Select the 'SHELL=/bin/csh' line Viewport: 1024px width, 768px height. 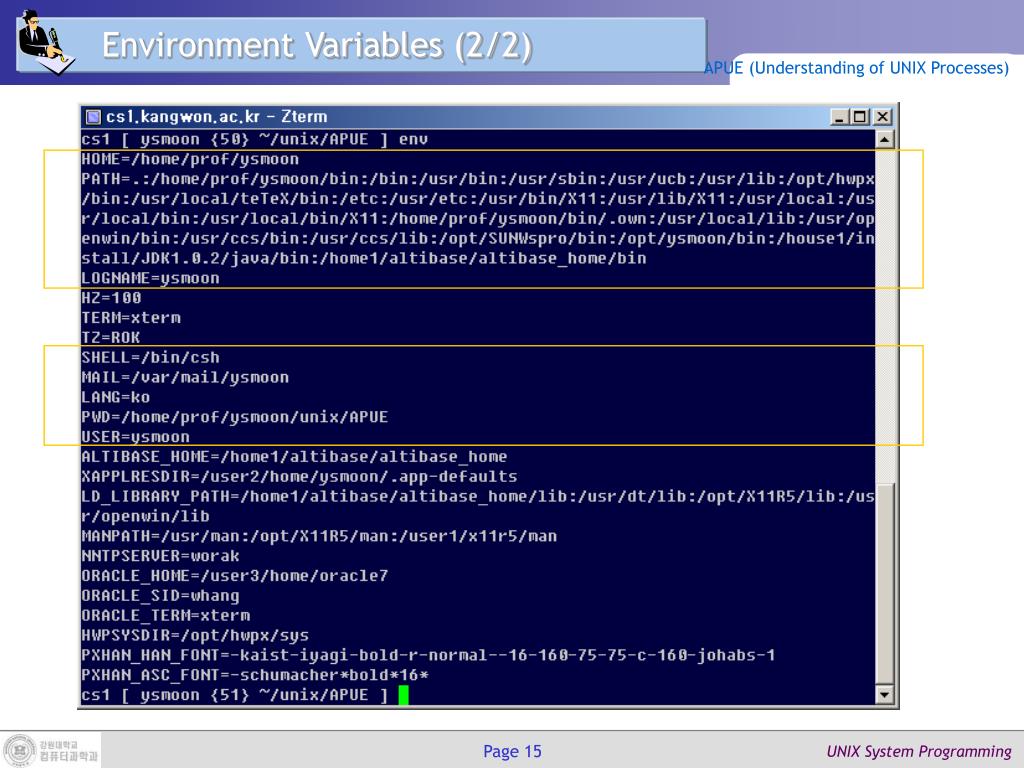150,358
